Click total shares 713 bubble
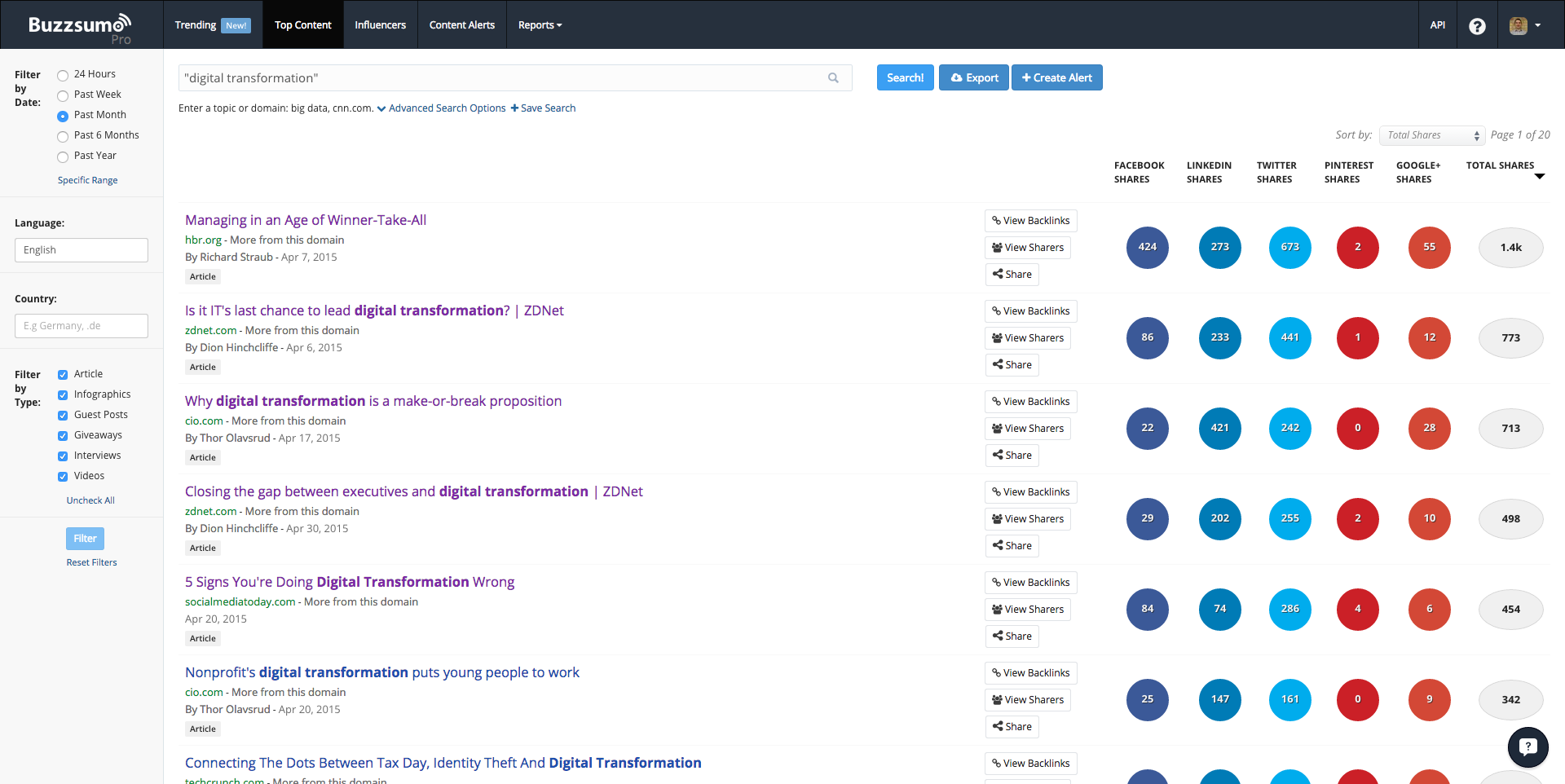Viewport: 1565px width, 784px height. 1510,429
